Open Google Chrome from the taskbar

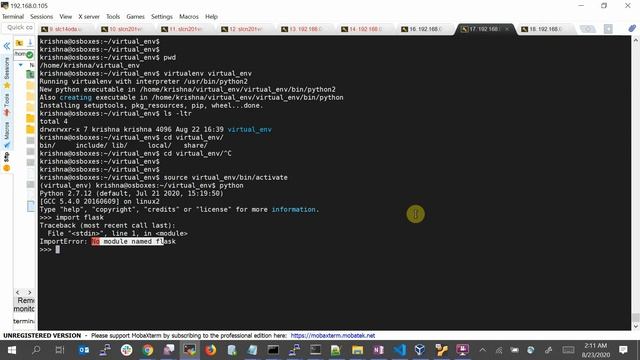pyautogui.click(x=147, y=350)
